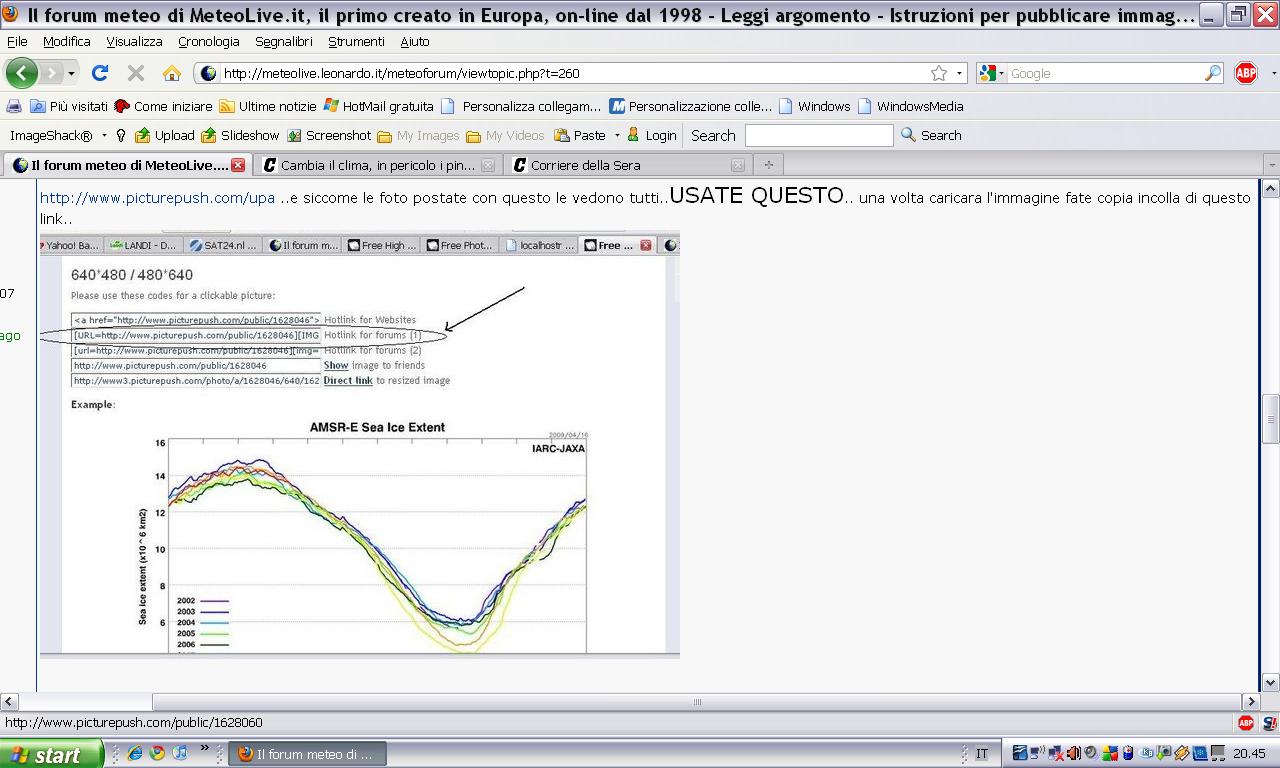This screenshot has width=1280, height=768.
Task: Switch to the Corriere della Sera tab
Action: (x=585, y=165)
